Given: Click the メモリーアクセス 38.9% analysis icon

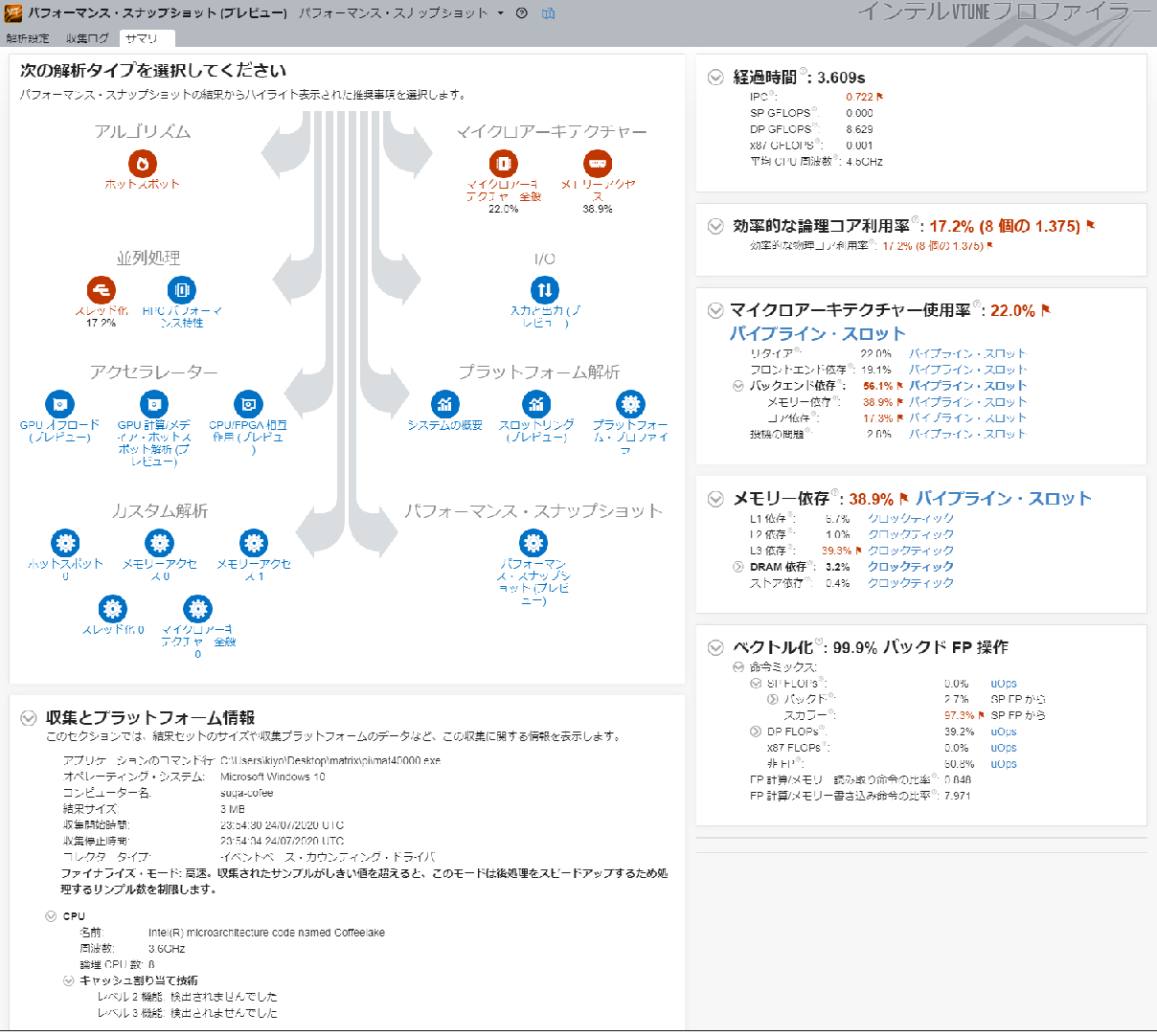Looking at the screenshot, I should [598, 163].
